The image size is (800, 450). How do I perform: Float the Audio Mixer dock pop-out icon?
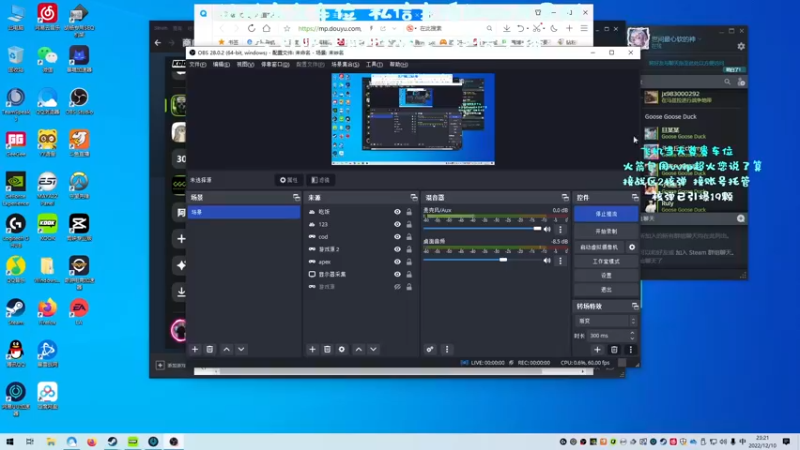pos(565,197)
